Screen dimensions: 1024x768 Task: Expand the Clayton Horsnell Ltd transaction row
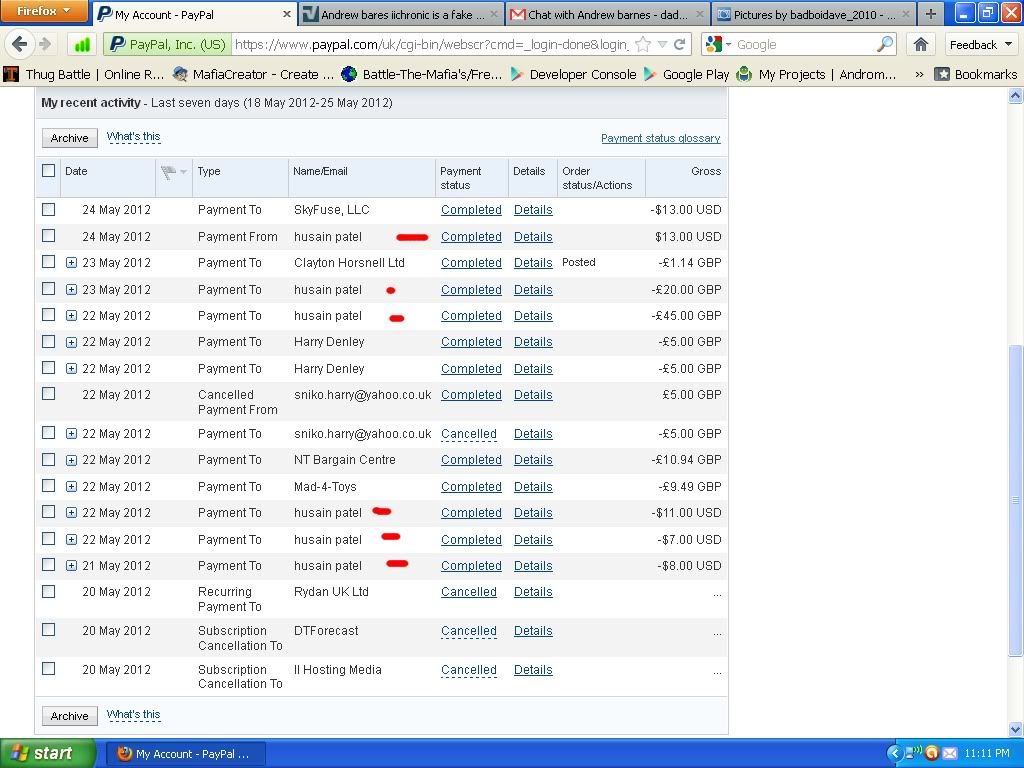(71, 263)
